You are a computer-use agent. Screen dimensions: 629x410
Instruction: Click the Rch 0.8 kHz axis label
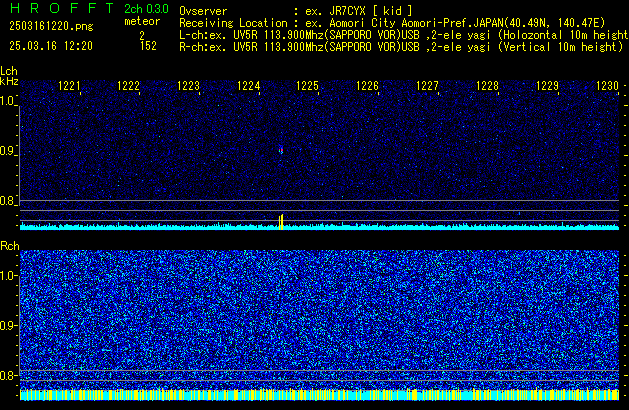(x=8, y=375)
